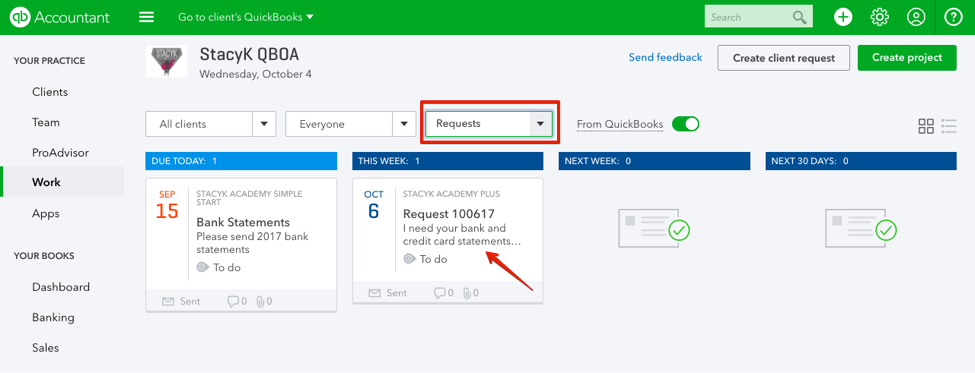Open the All clients dropdown
Viewport: 975px width, 373px height.
(211, 124)
